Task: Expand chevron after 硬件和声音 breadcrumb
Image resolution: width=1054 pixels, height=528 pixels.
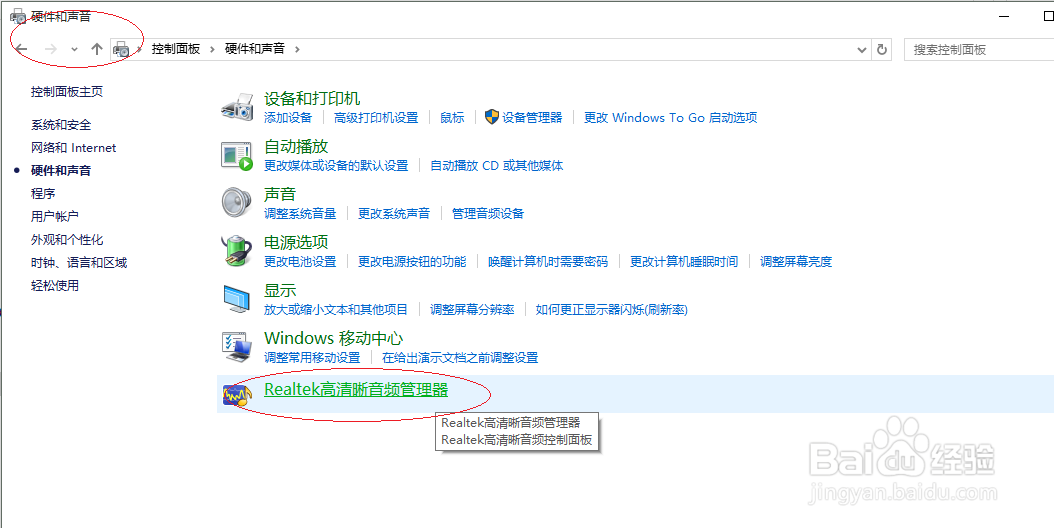Action: [297, 49]
